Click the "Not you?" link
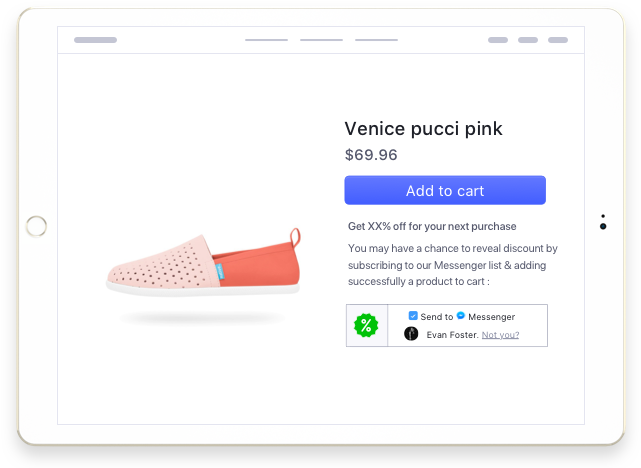Screen dimensions: 641x468 point(500,335)
